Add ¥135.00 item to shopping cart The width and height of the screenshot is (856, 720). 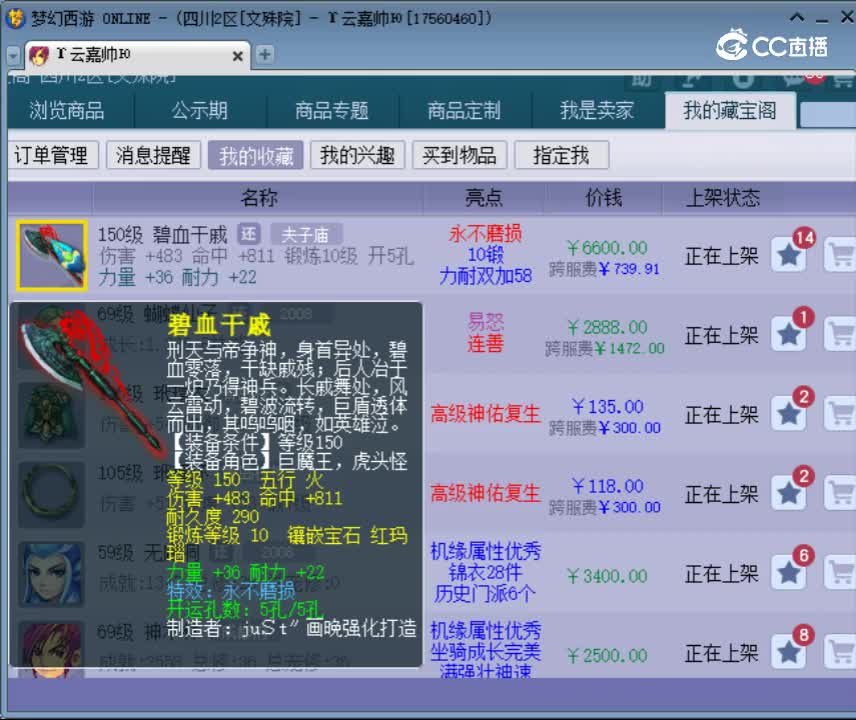pyautogui.click(x=840, y=414)
